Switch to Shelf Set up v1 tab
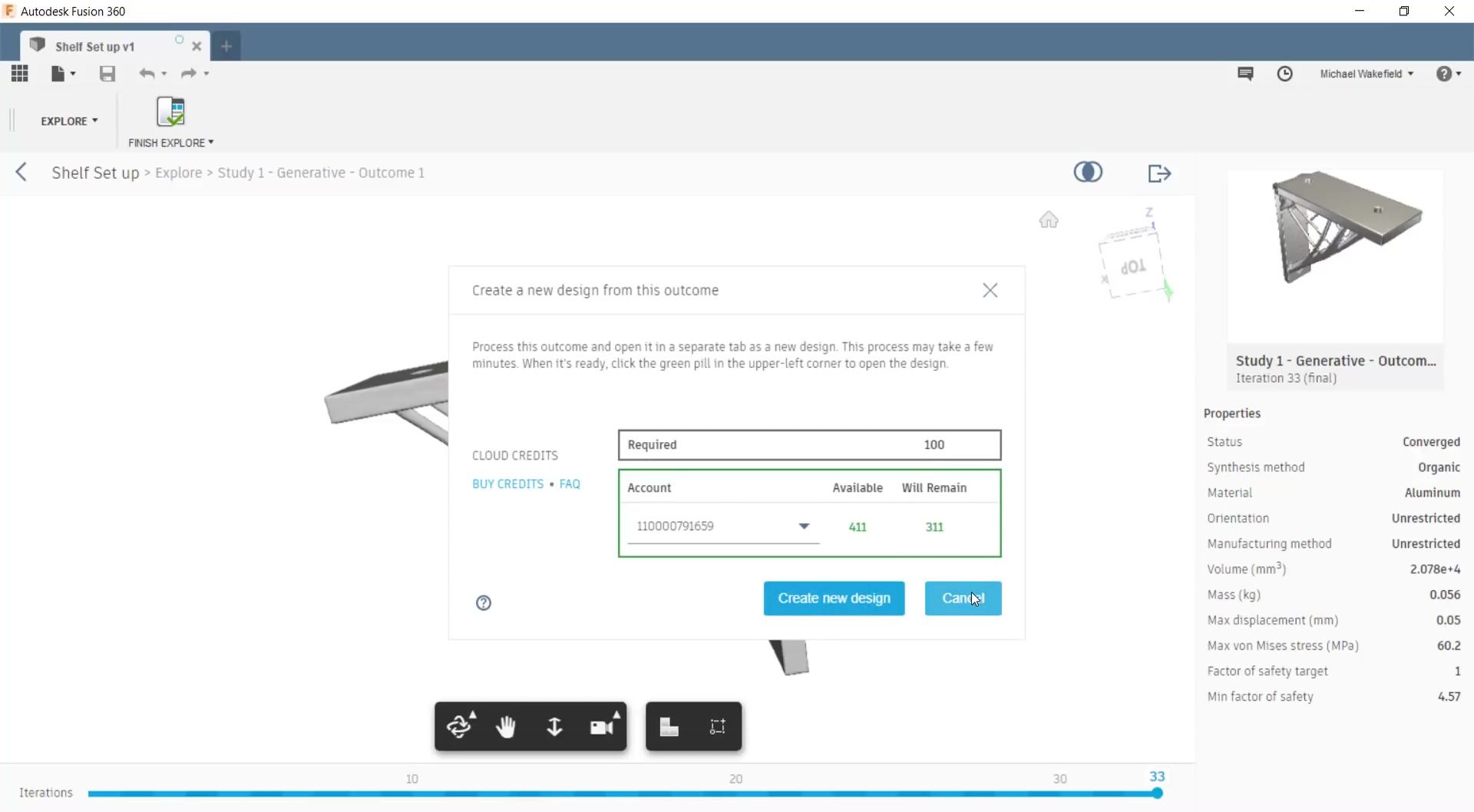The width and height of the screenshot is (1474, 812). pyautogui.click(x=94, y=47)
